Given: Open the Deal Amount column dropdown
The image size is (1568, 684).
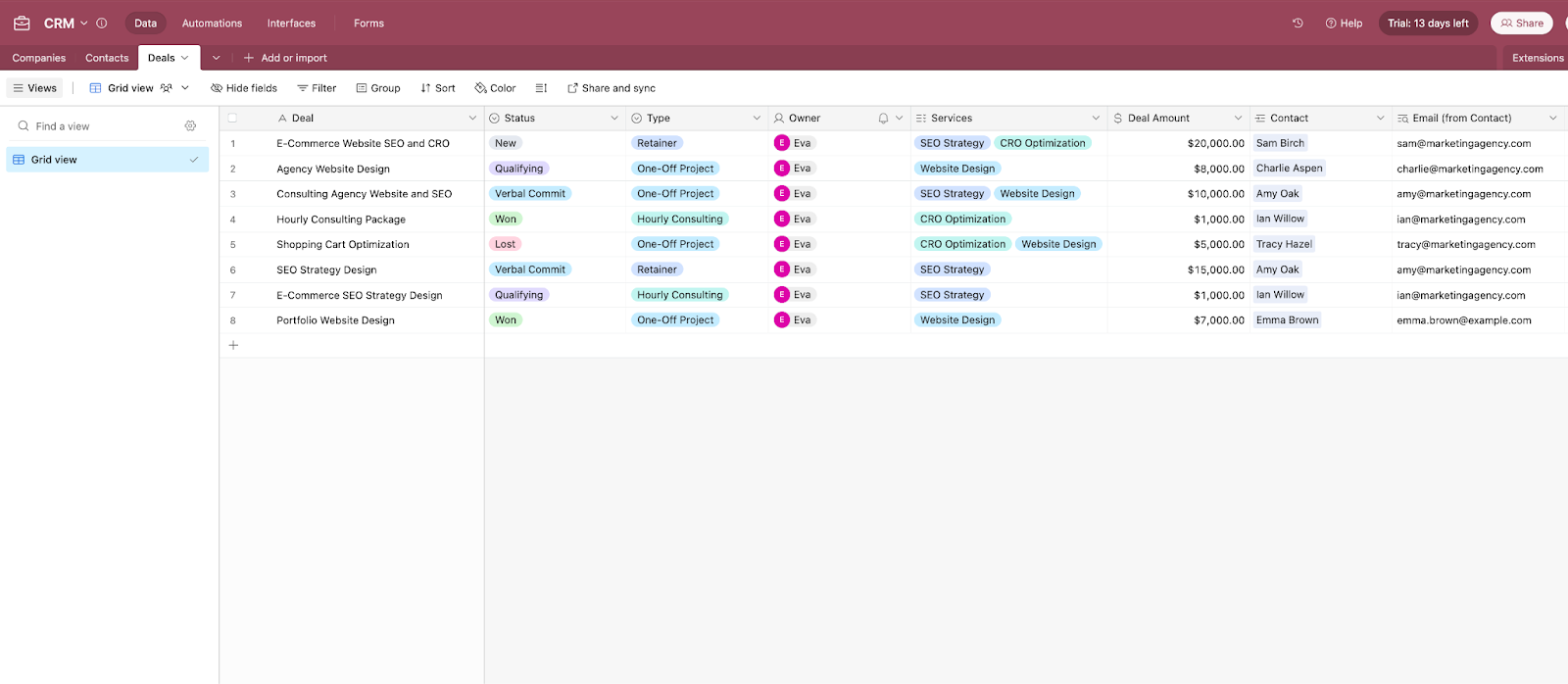Looking at the screenshot, I should [x=1238, y=118].
